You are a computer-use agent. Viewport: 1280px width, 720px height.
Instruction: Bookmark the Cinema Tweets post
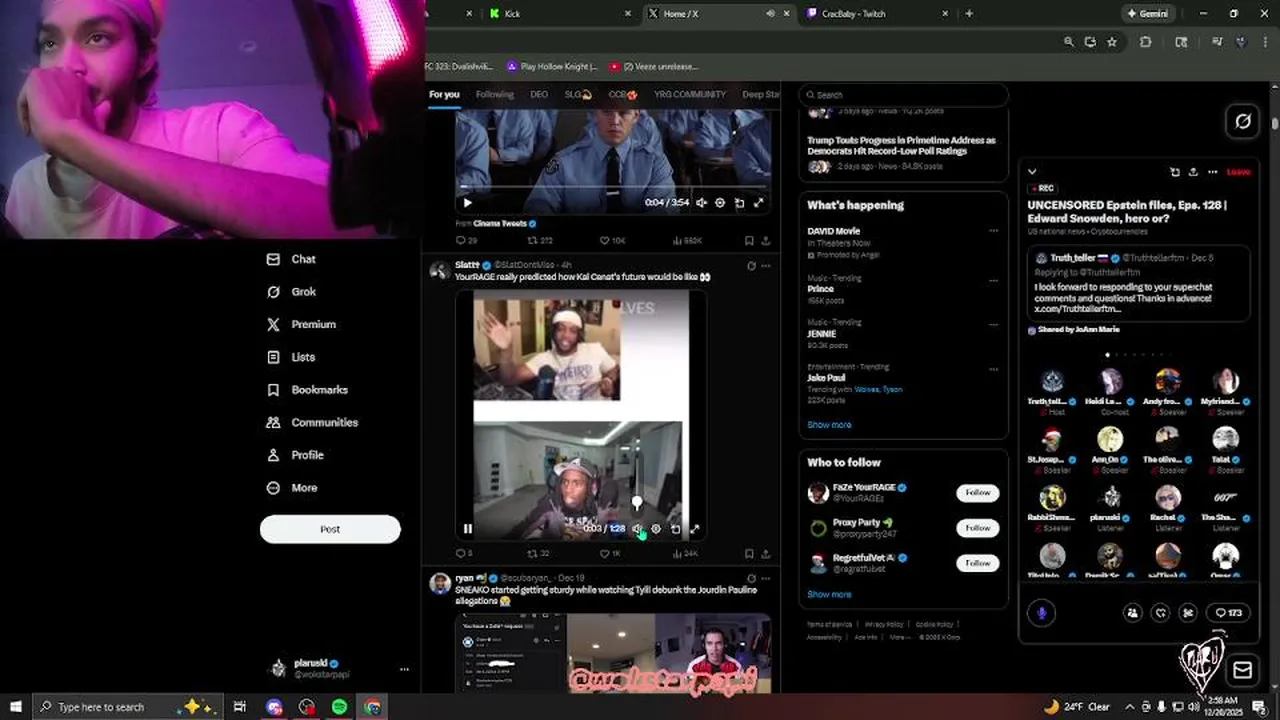(x=749, y=241)
